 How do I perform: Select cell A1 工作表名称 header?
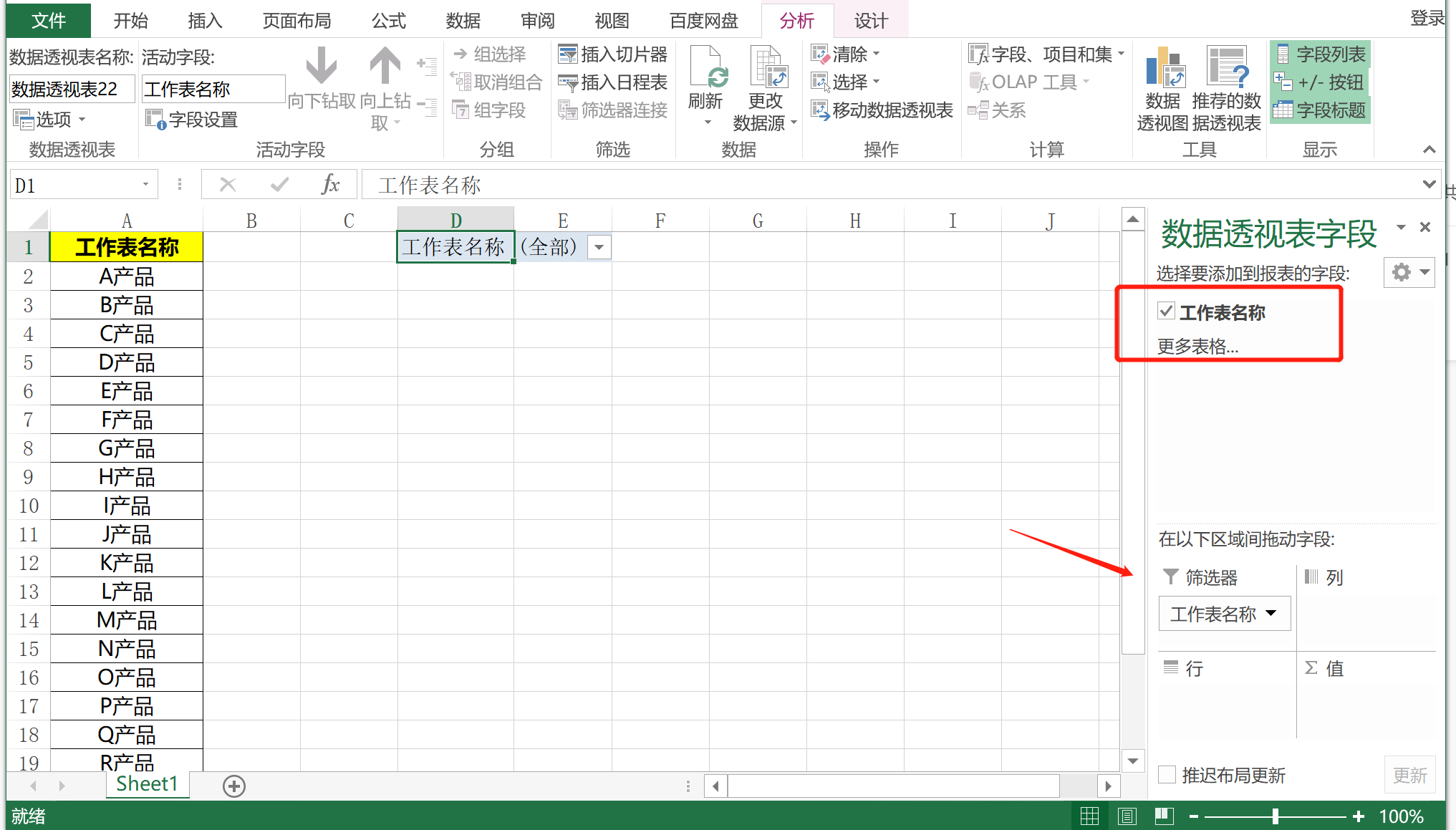coord(127,247)
